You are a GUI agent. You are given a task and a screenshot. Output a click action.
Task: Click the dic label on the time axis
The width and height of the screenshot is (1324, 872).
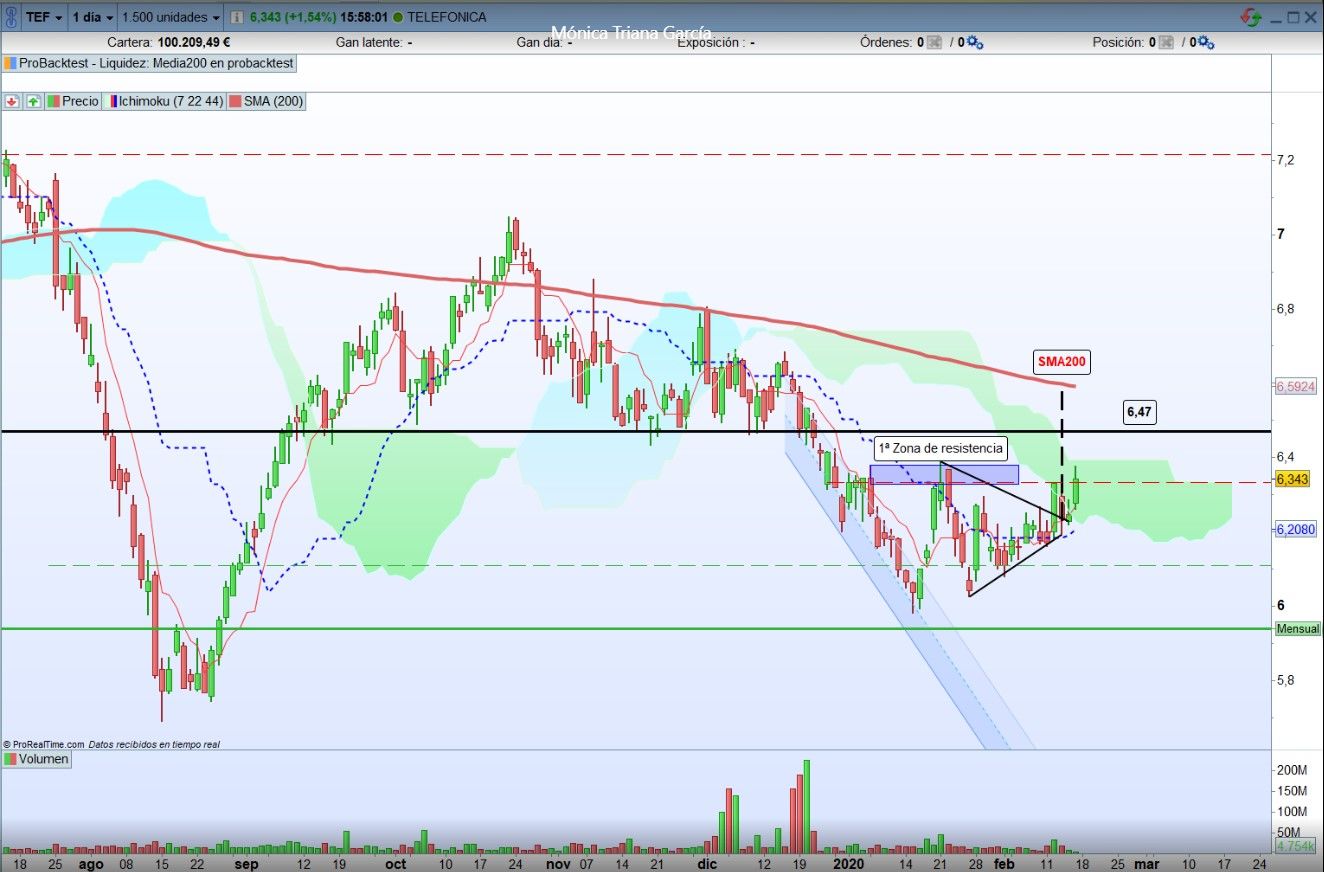[707, 864]
